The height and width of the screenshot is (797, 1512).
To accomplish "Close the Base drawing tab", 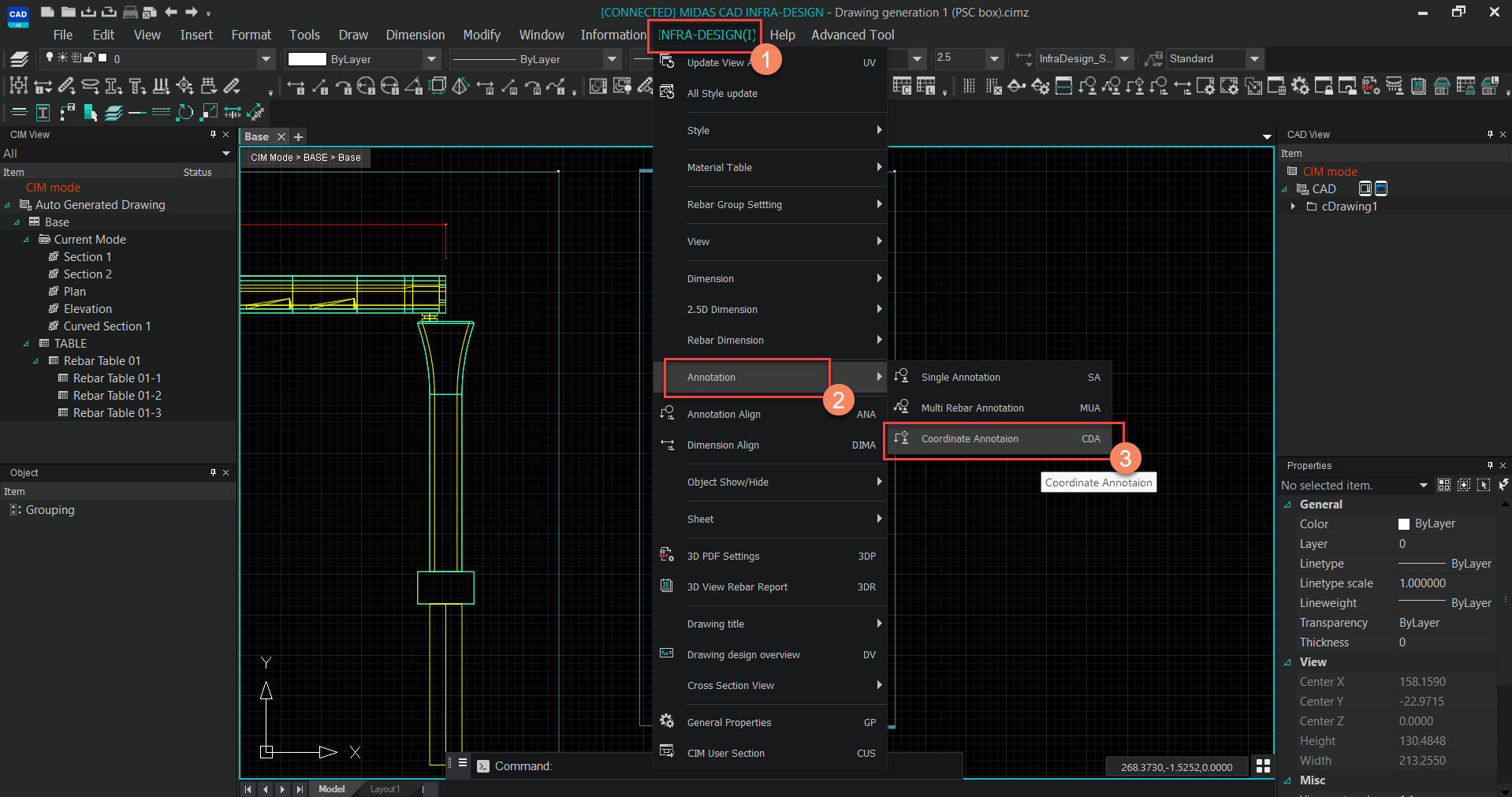I will (281, 136).
